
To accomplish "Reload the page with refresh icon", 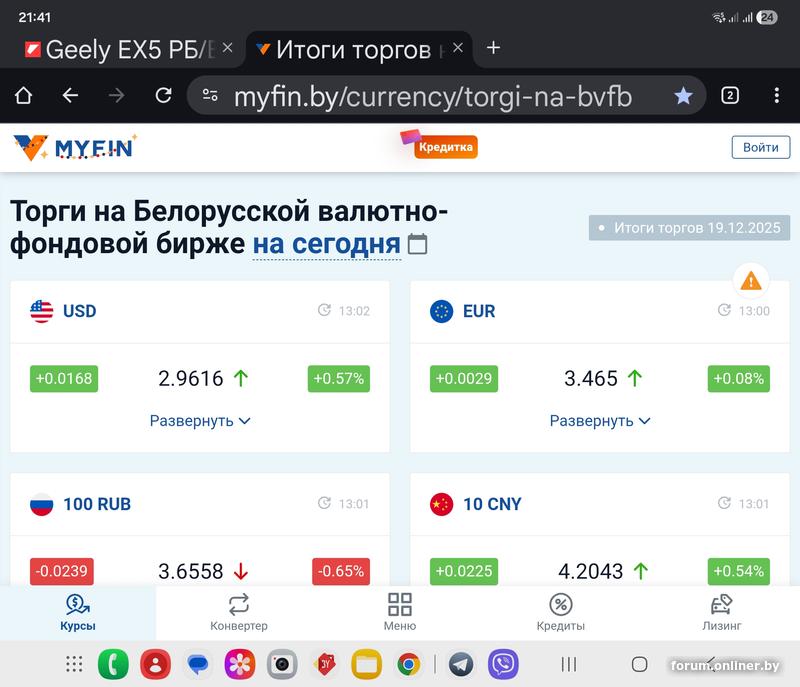I will coord(163,95).
